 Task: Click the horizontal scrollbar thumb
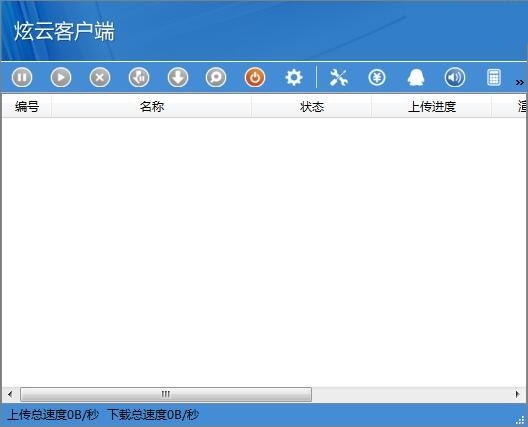tap(166, 394)
